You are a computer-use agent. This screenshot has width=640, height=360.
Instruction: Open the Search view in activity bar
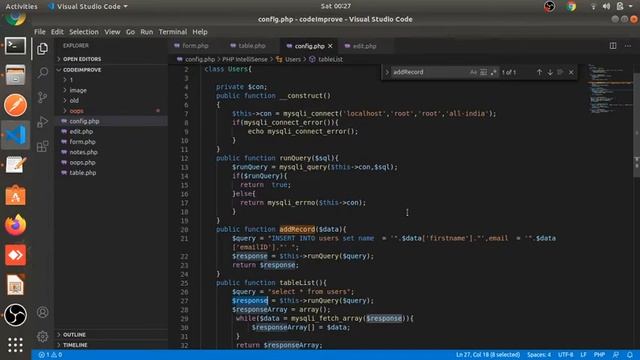pyautogui.click(x=42, y=73)
